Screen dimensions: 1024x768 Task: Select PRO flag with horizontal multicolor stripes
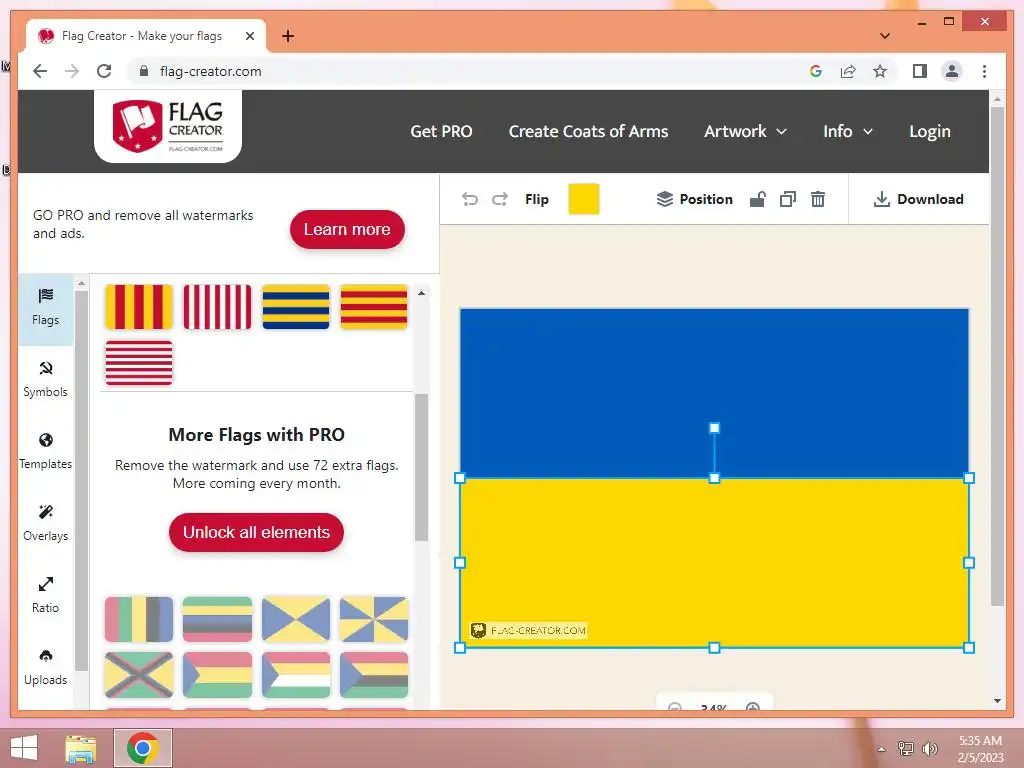(217, 619)
